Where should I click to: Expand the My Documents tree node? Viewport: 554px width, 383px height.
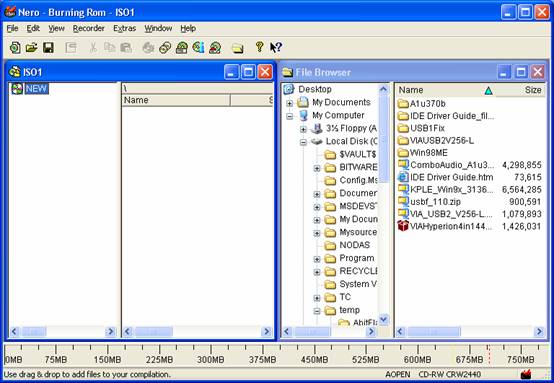tap(289, 103)
